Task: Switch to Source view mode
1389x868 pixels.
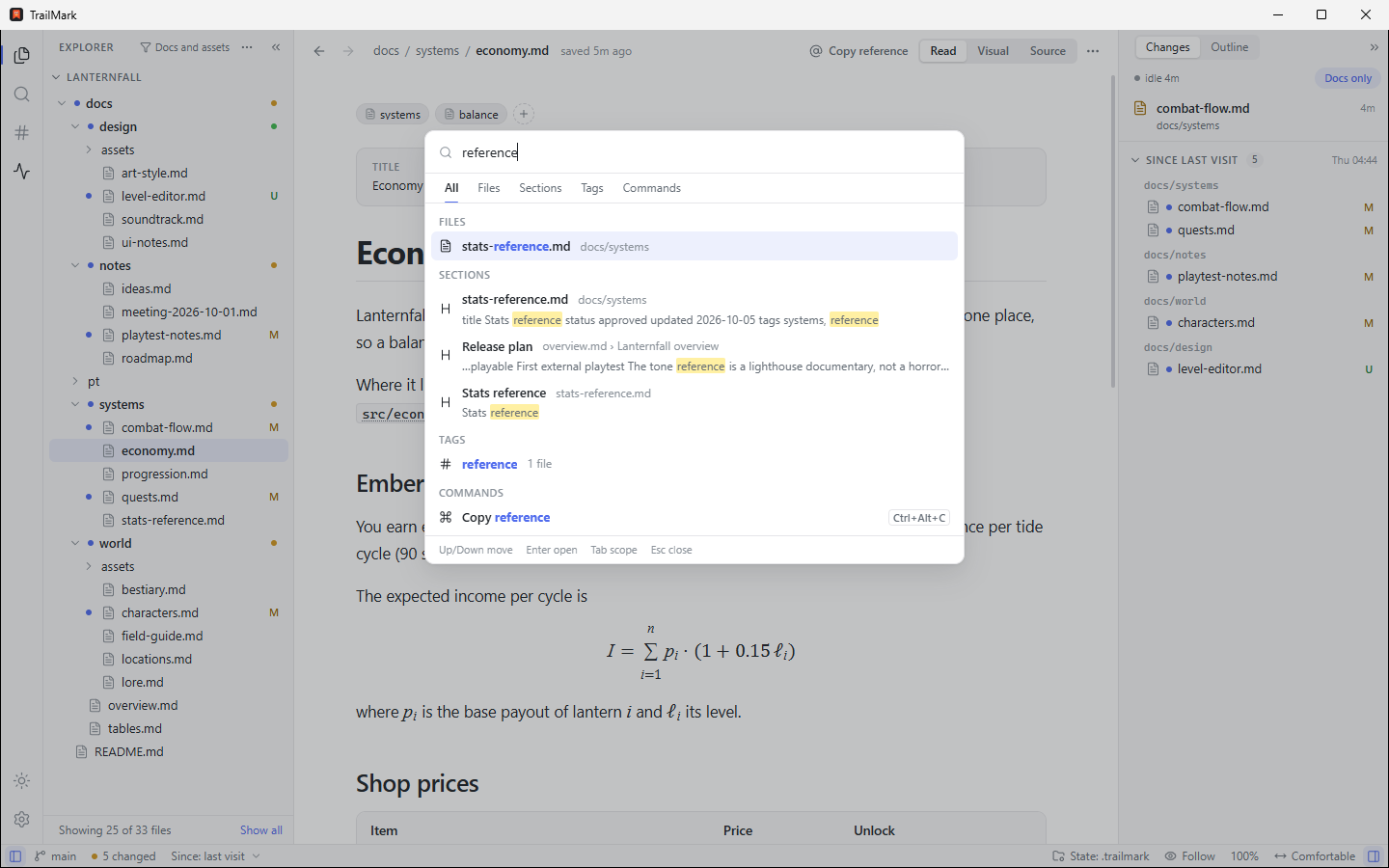Action: click(1048, 51)
